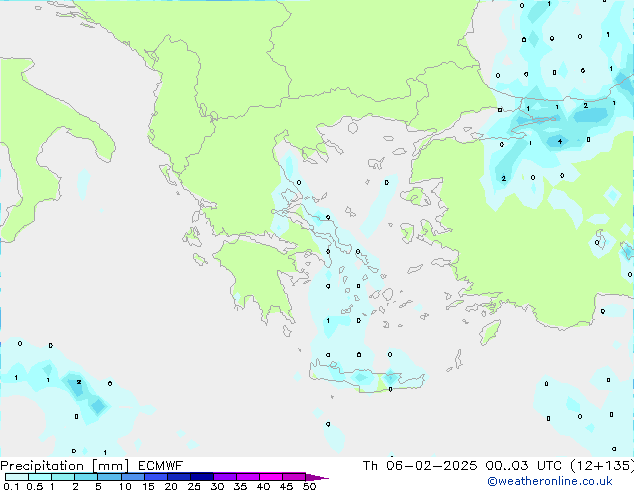Click the '4' precipitation value on map
The height and width of the screenshot is (490, 634).
(560, 142)
